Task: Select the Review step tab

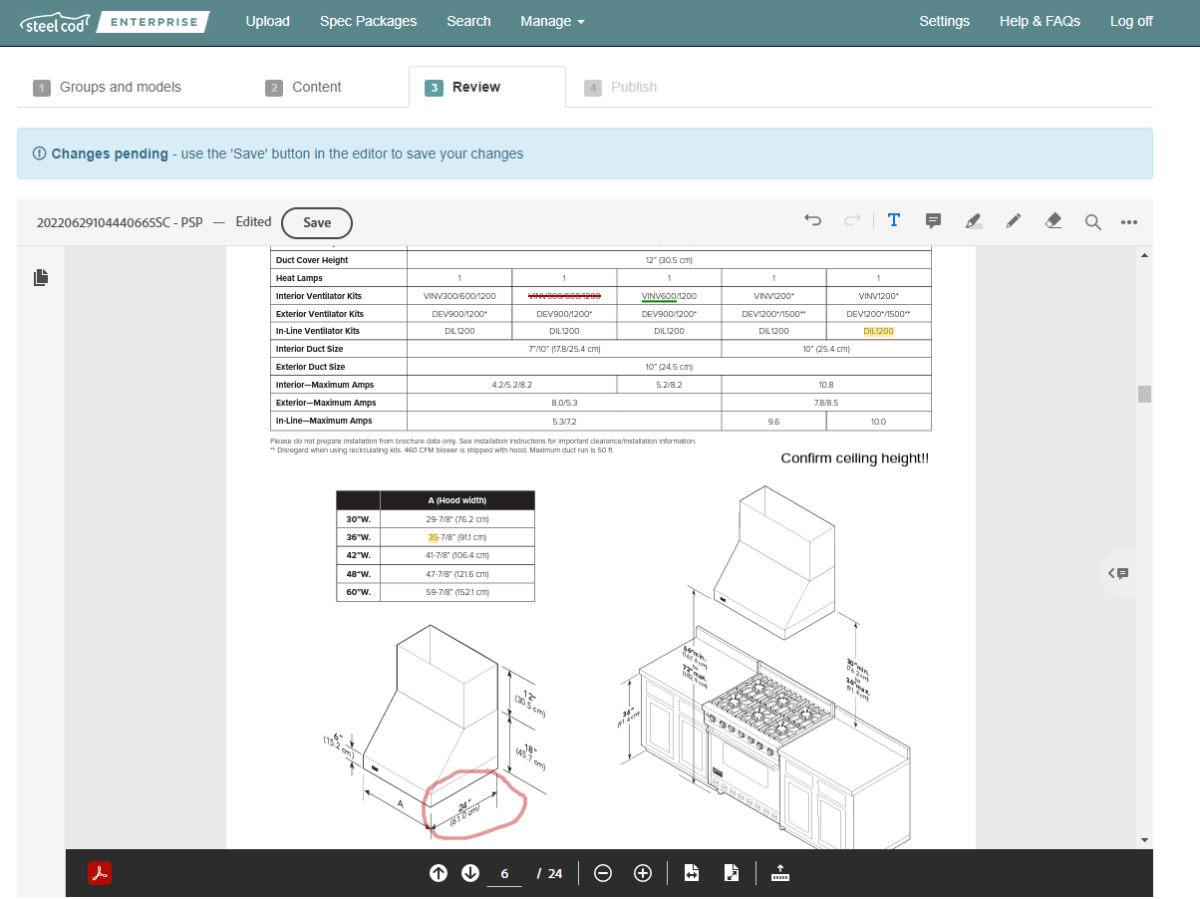Action: pos(487,87)
